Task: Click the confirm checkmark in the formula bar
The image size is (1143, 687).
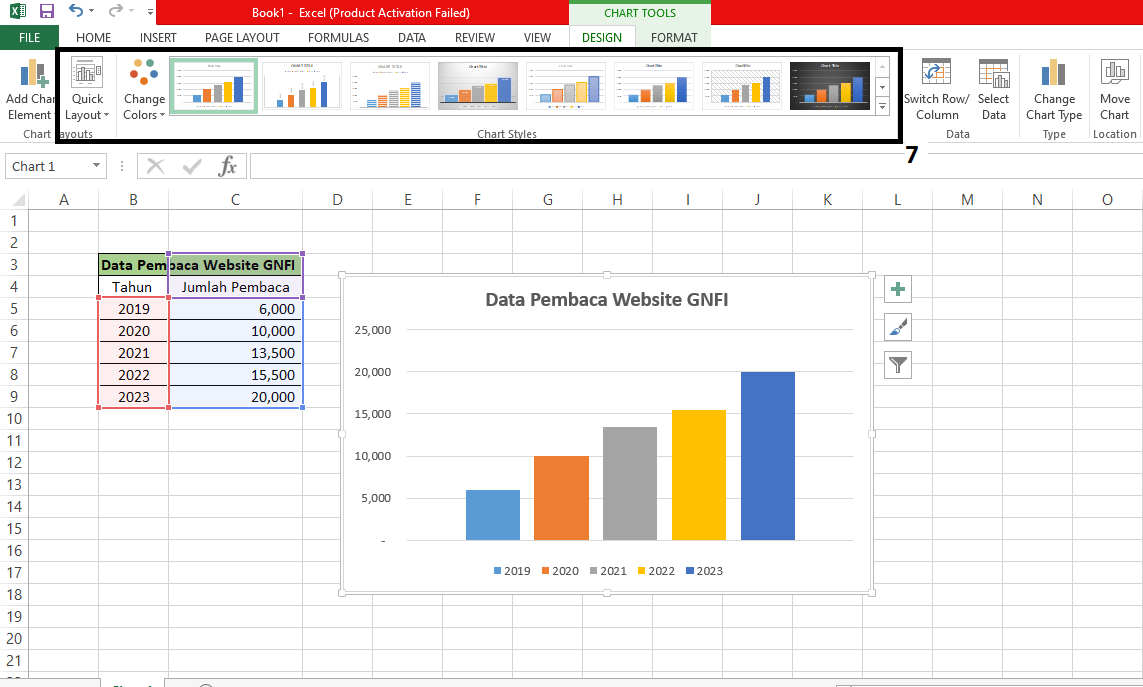Action: click(x=192, y=167)
